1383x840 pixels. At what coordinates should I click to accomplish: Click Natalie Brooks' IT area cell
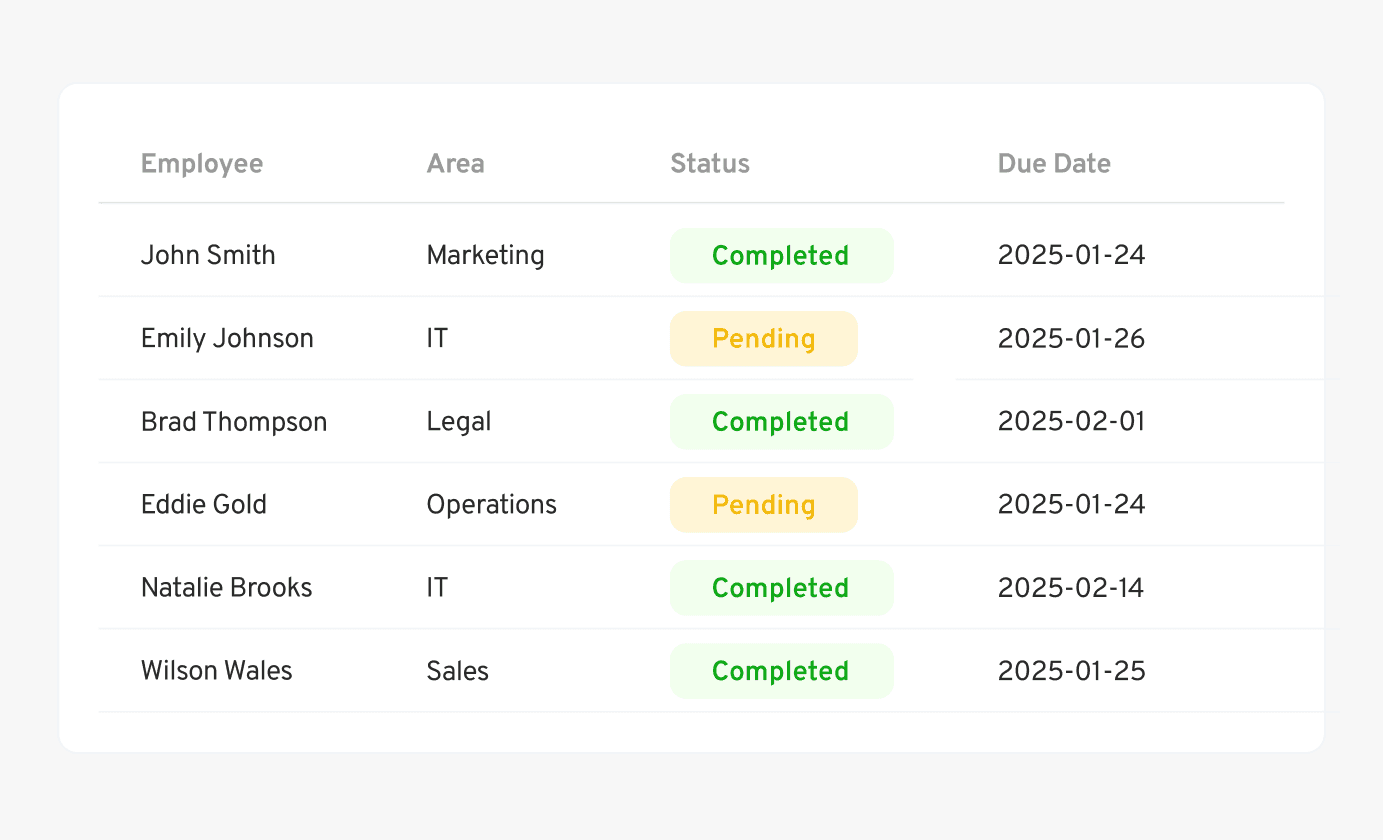pyautogui.click(x=437, y=588)
